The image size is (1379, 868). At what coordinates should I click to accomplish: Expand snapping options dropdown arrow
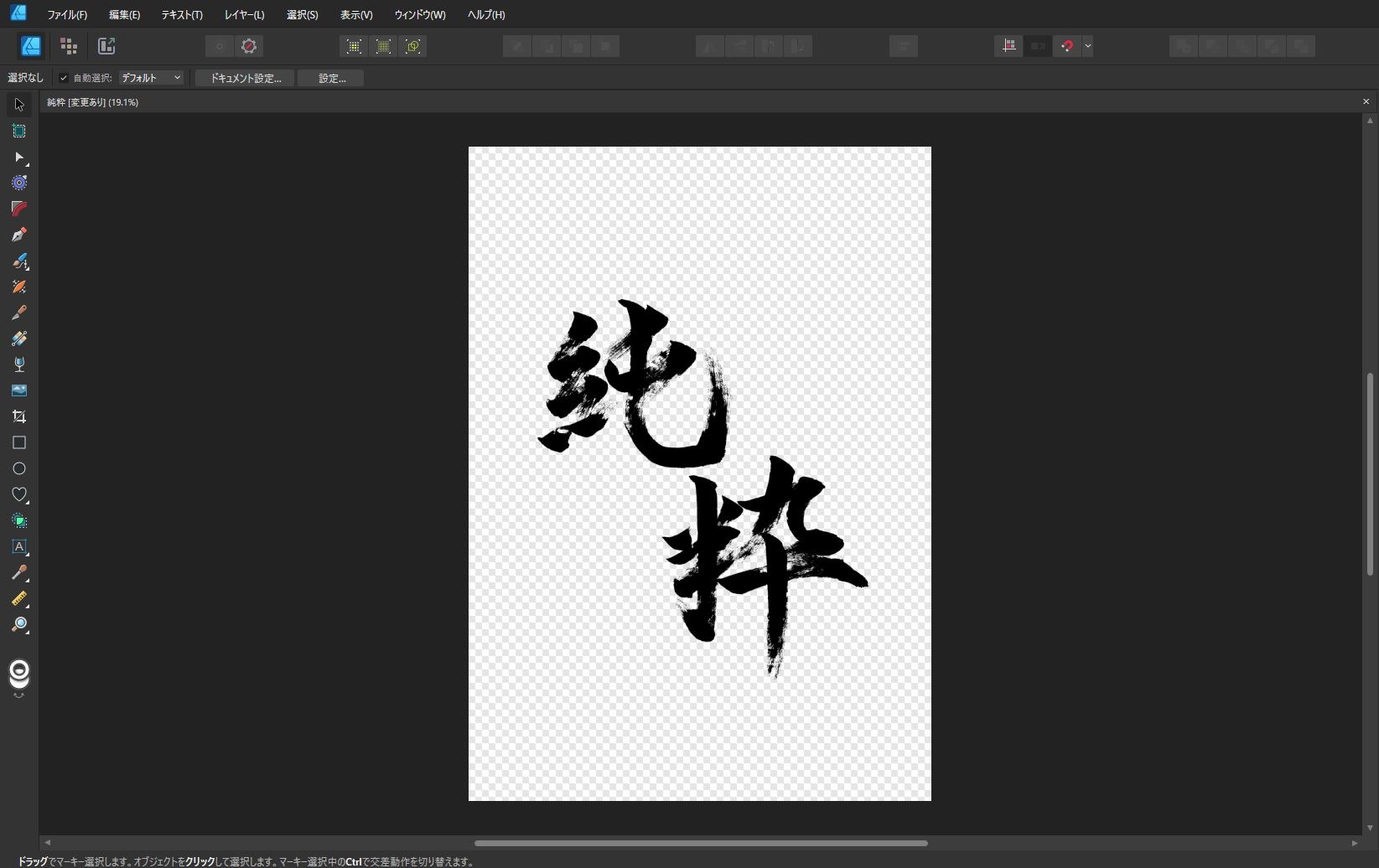click(1087, 46)
